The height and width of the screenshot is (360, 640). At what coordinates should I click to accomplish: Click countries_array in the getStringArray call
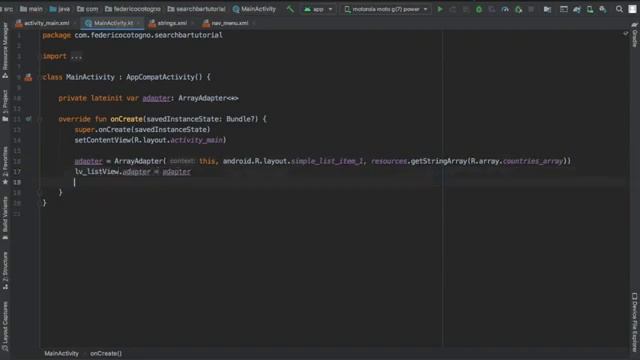coord(533,161)
